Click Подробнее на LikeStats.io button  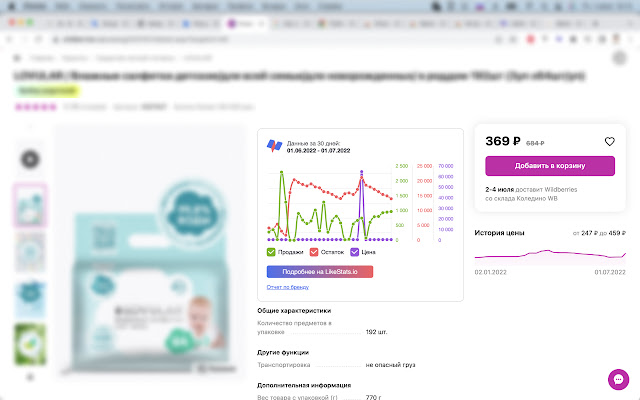tap(320, 272)
